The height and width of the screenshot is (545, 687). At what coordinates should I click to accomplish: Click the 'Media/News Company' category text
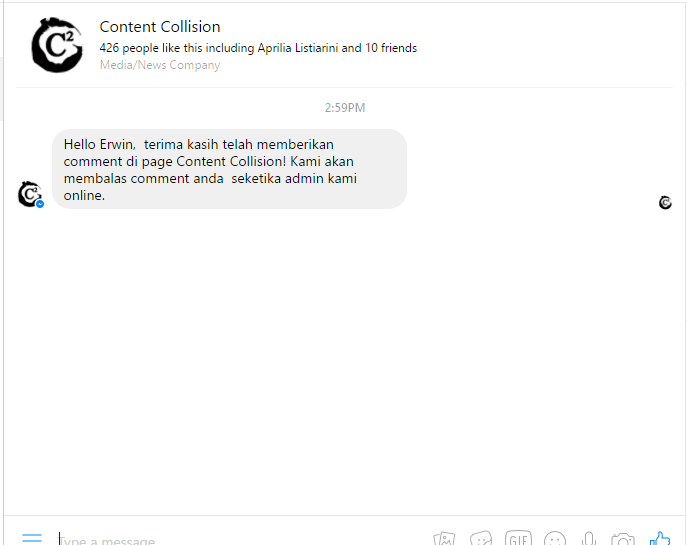click(160, 65)
